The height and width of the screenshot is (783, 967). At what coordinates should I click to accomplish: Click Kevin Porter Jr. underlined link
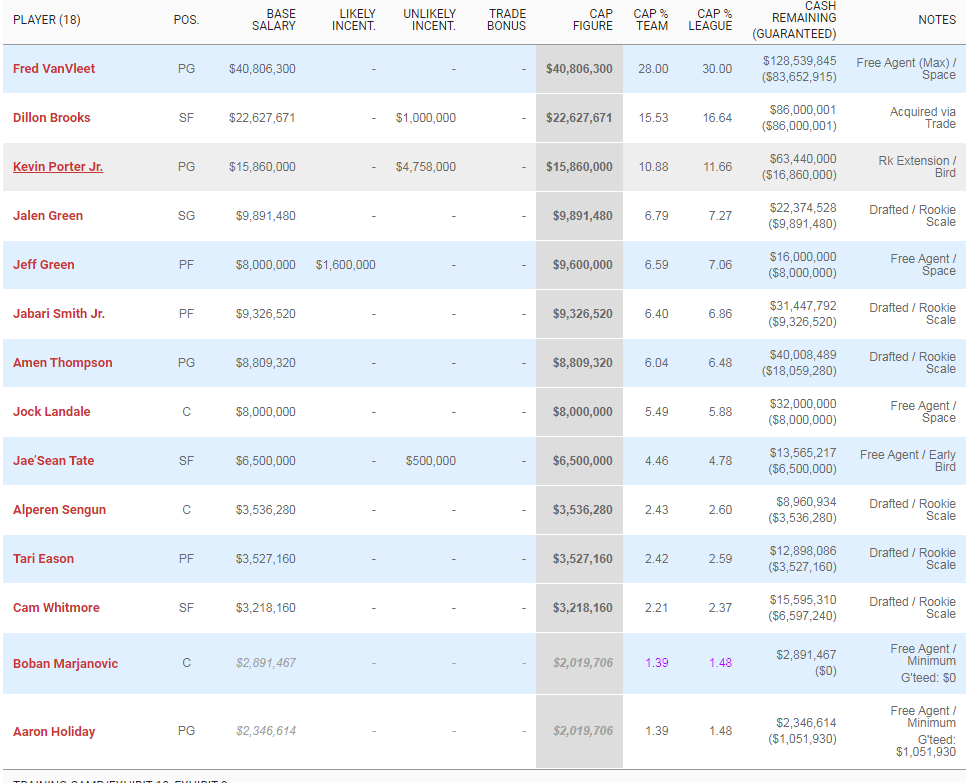click(58, 166)
